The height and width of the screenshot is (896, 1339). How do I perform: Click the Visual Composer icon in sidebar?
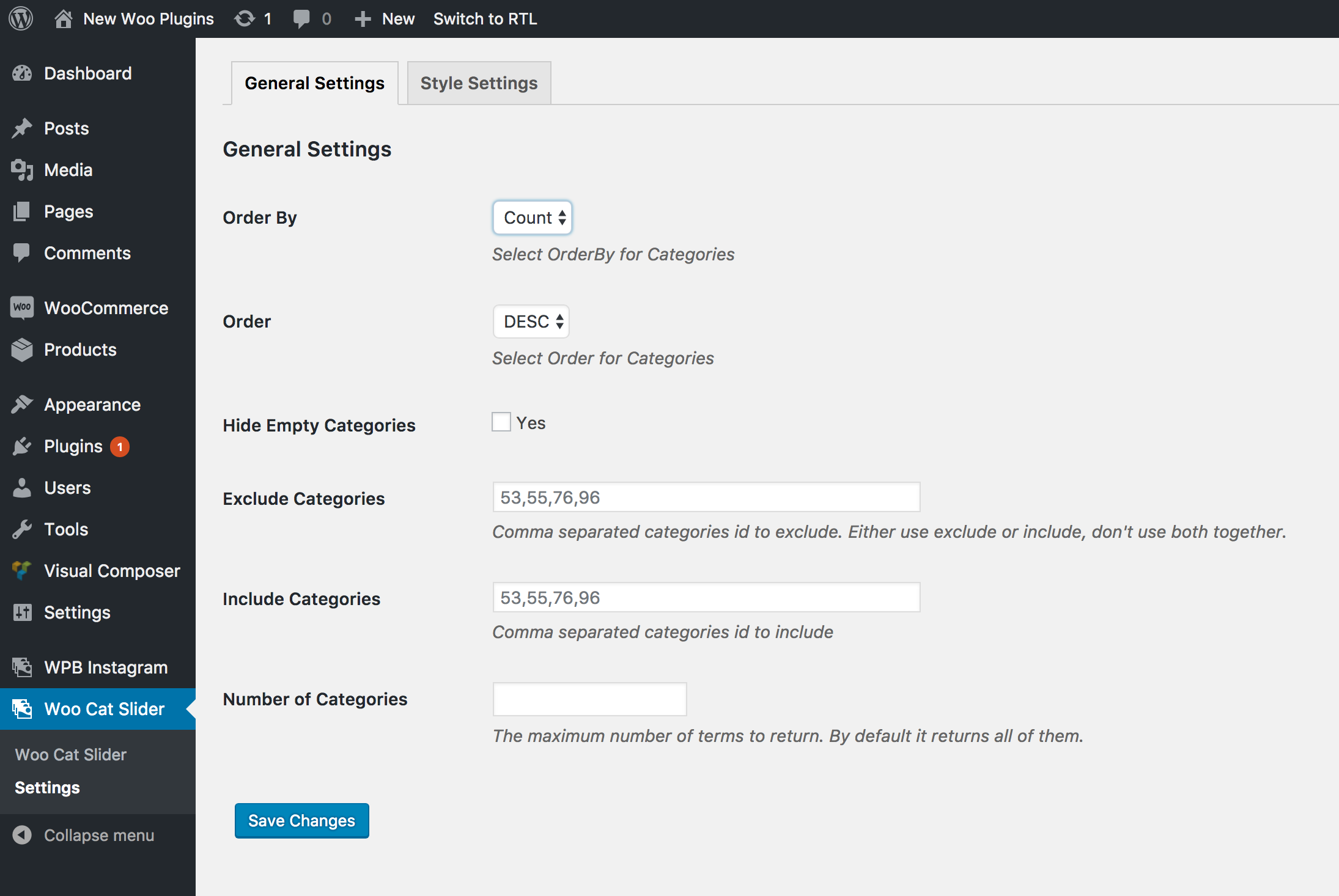pos(21,570)
